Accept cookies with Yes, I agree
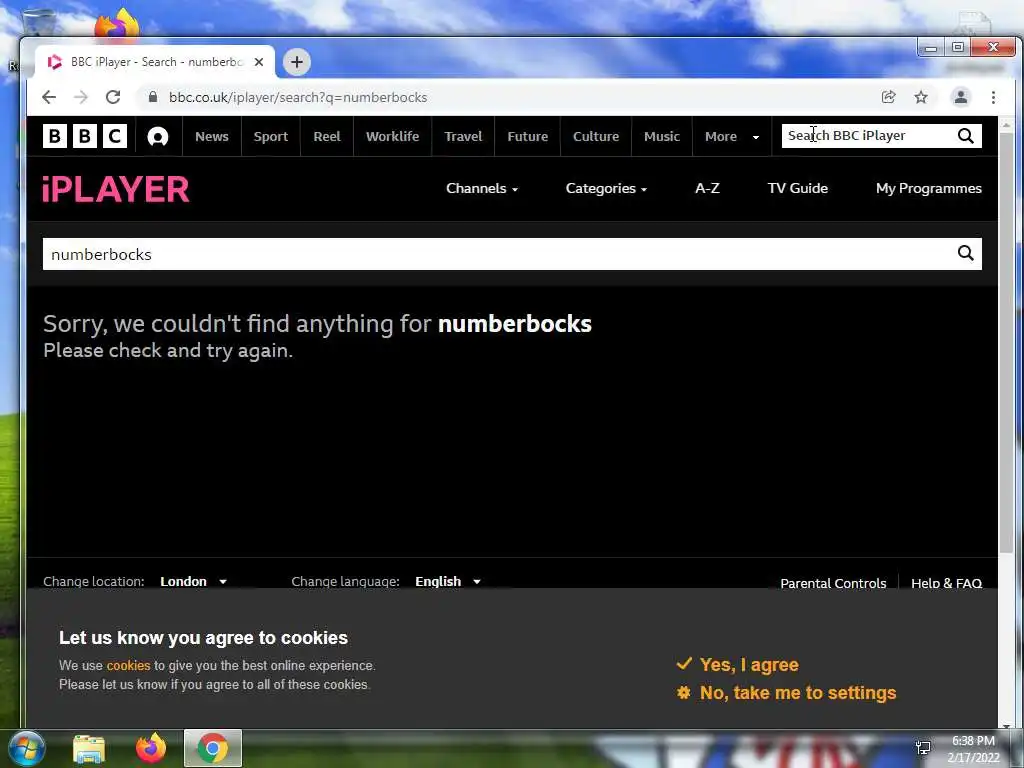The width and height of the screenshot is (1024, 768). 737,664
